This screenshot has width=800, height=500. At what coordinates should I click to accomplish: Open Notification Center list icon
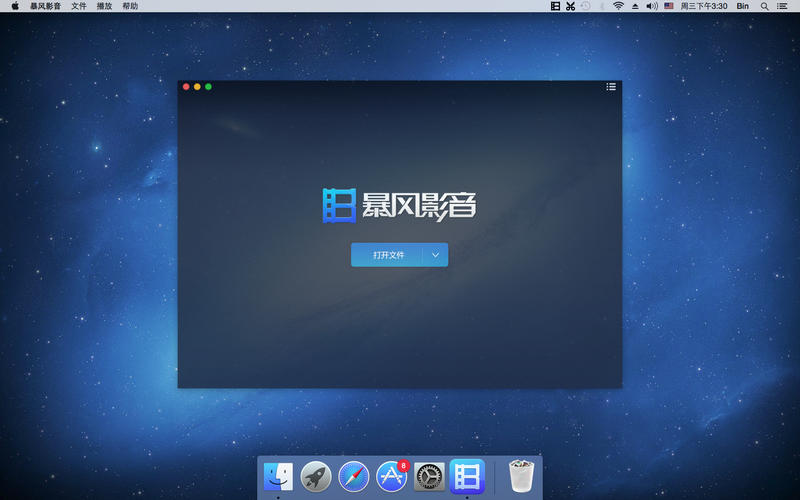coord(784,6)
